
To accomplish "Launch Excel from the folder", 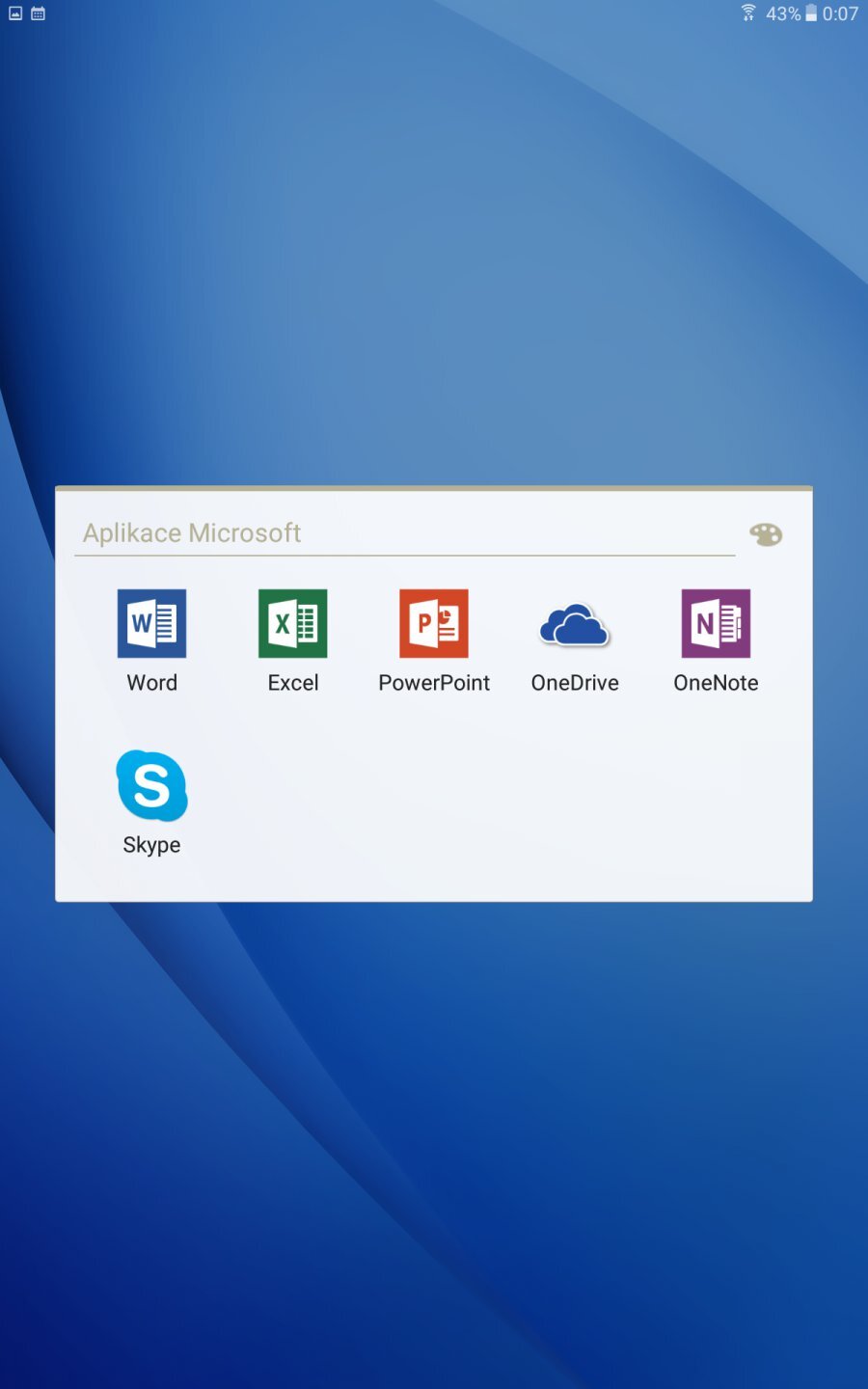I will [x=293, y=623].
